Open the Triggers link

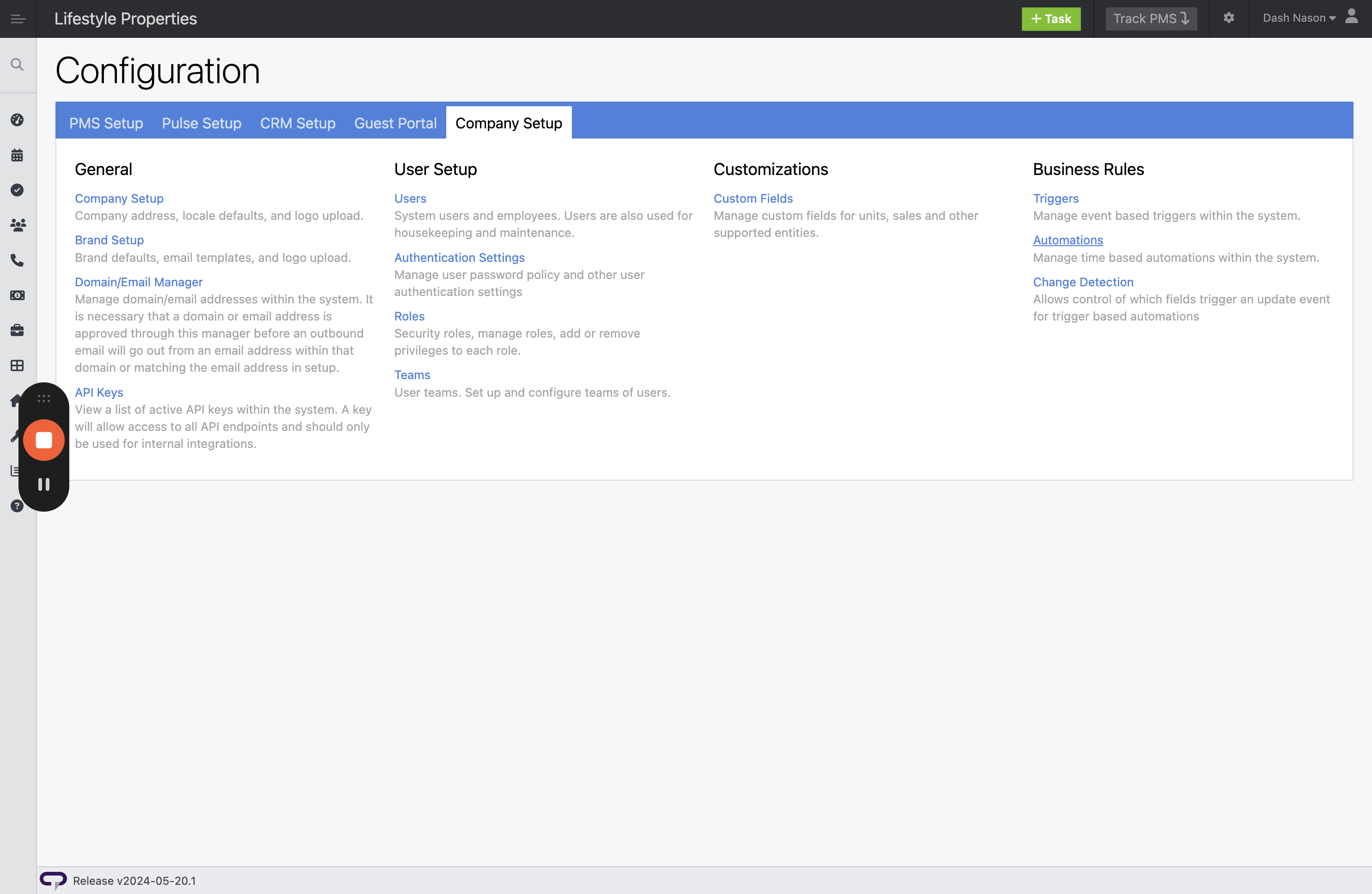[x=1056, y=198]
